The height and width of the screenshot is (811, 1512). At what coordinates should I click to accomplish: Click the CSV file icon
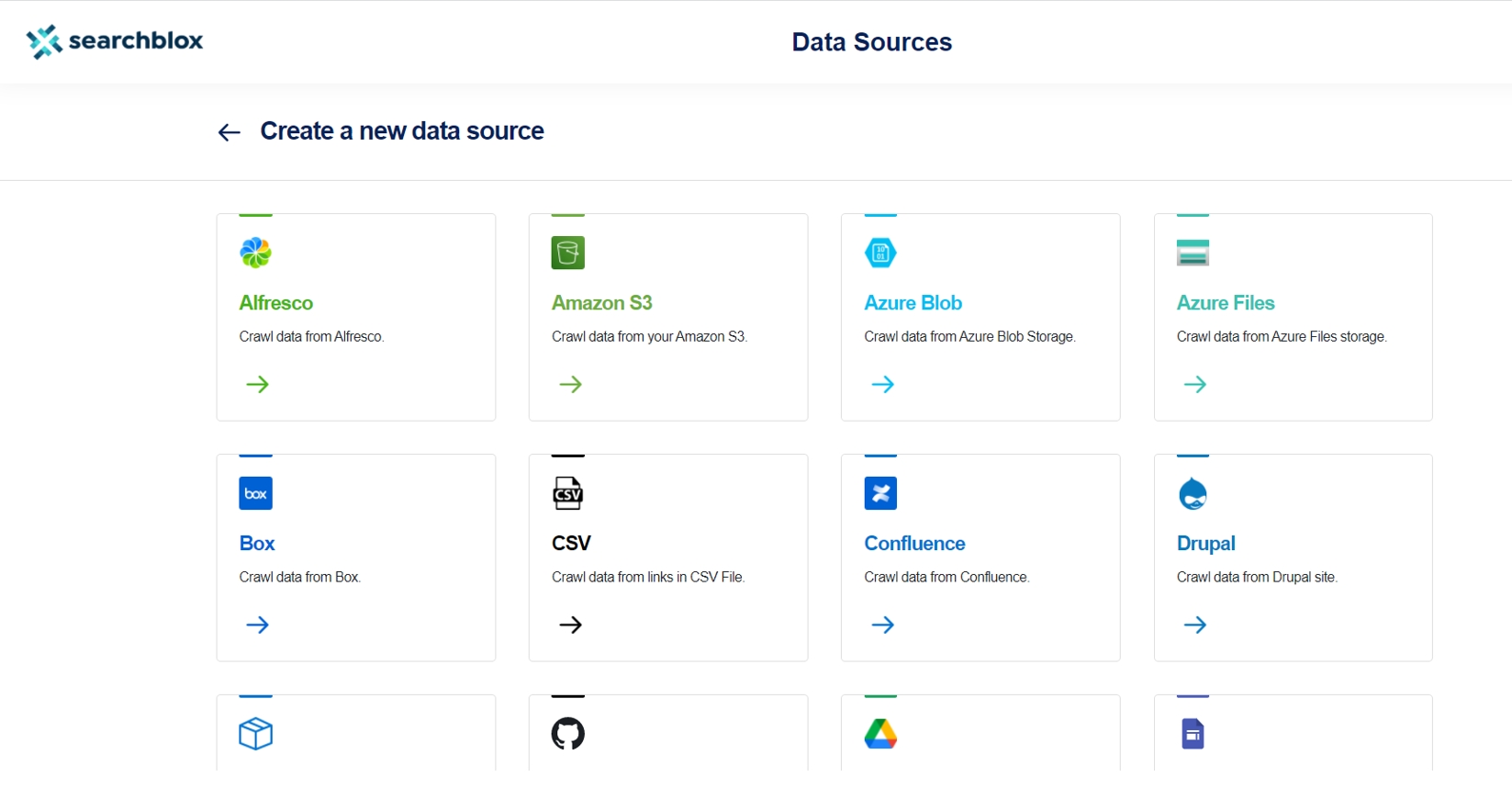point(568,493)
